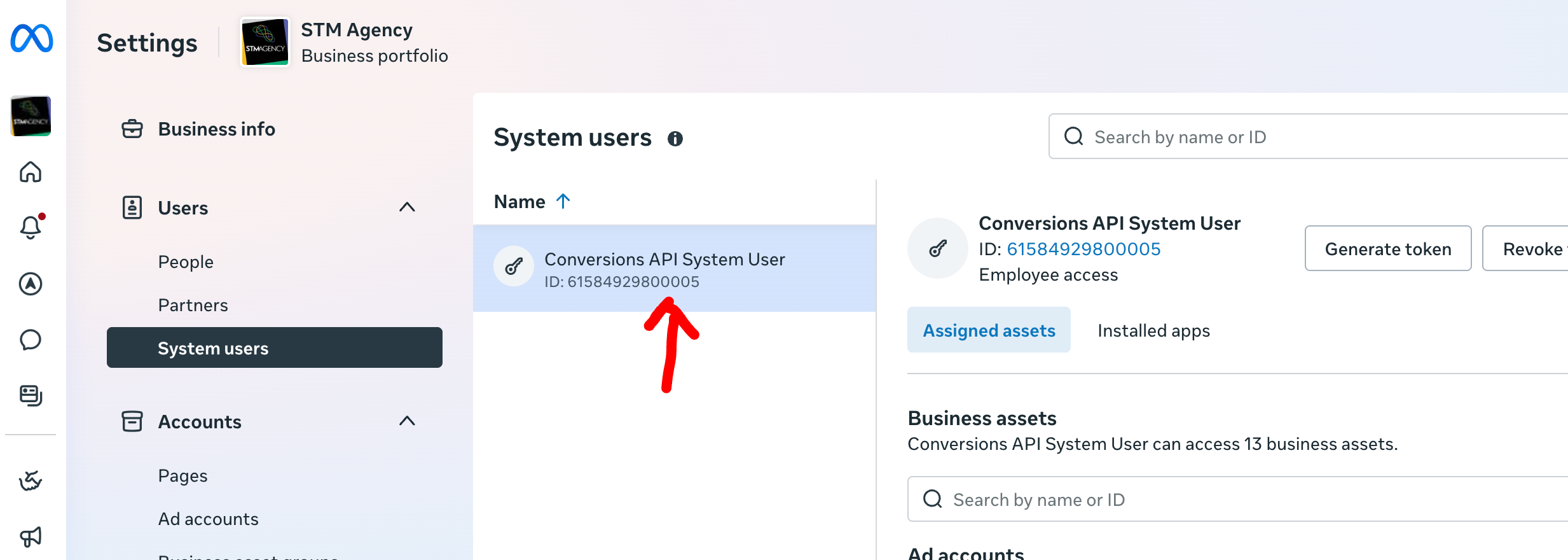The image size is (1568, 560).
Task: Click the Employee access text
Action: click(x=1048, y=275)
